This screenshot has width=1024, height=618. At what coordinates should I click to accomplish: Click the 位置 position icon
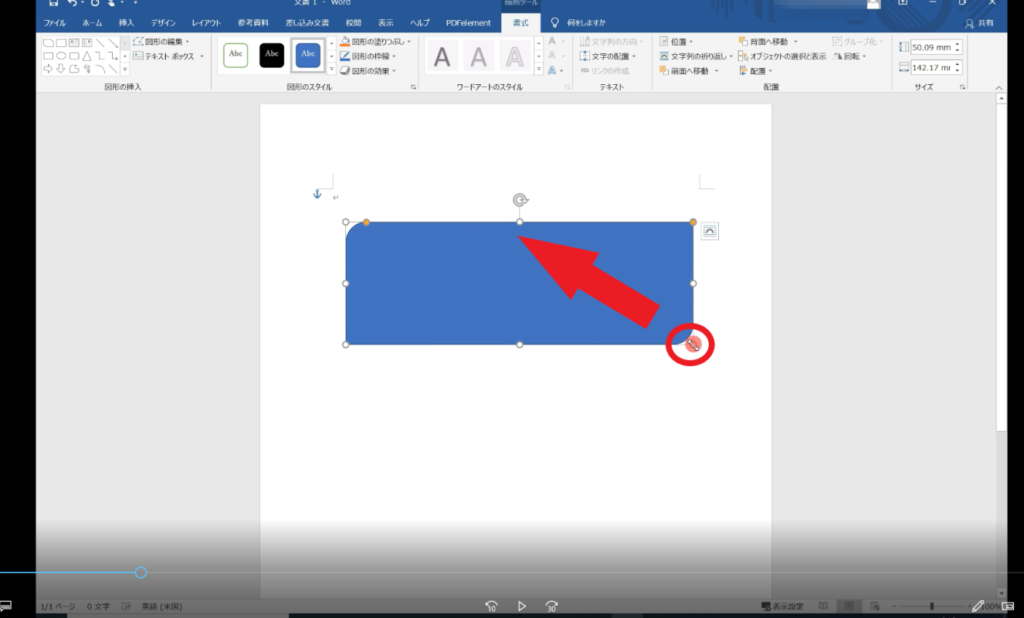(664, 42)
